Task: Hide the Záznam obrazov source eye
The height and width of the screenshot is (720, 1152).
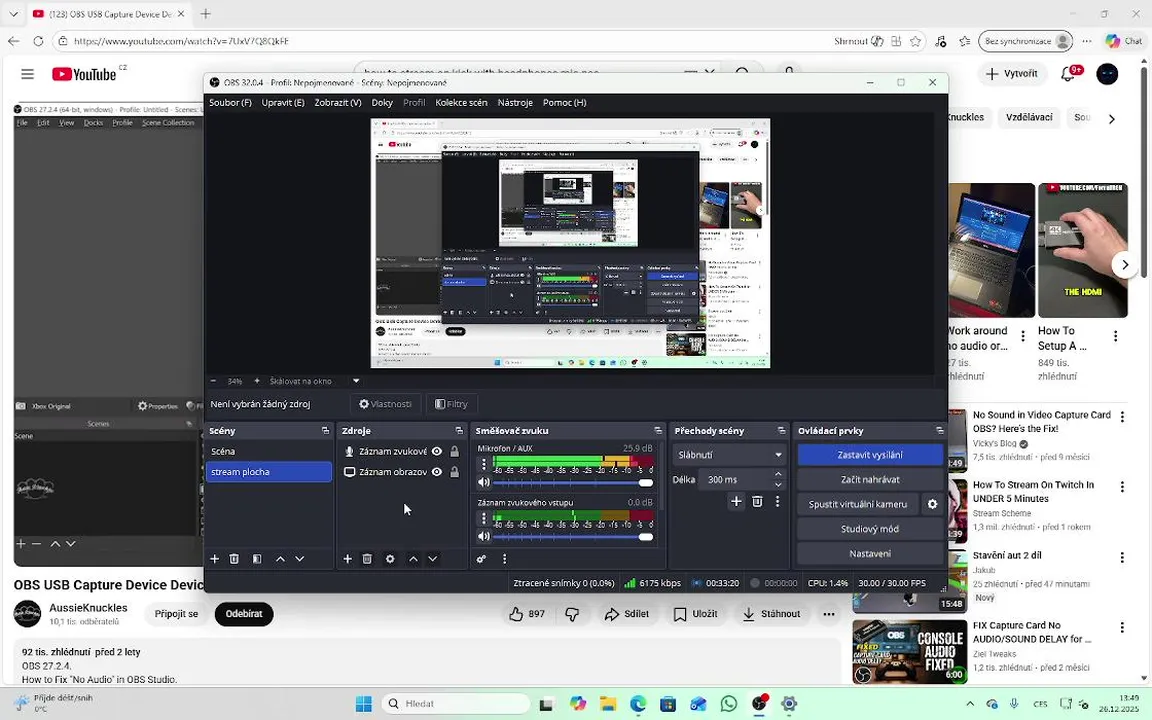Action: click(x=436, y=472)
